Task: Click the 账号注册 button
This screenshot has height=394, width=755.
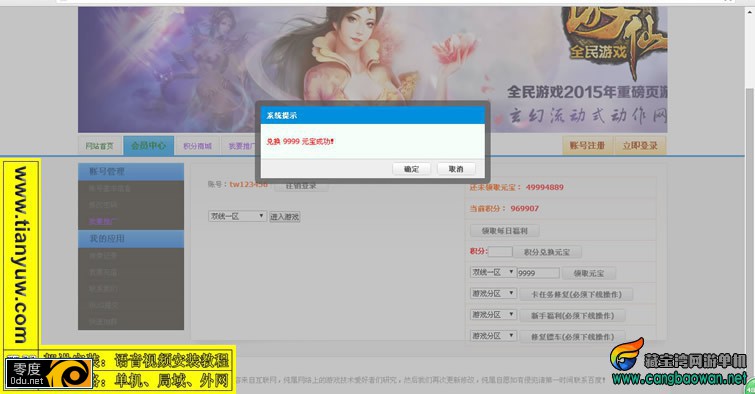Action: click(587, 145)
